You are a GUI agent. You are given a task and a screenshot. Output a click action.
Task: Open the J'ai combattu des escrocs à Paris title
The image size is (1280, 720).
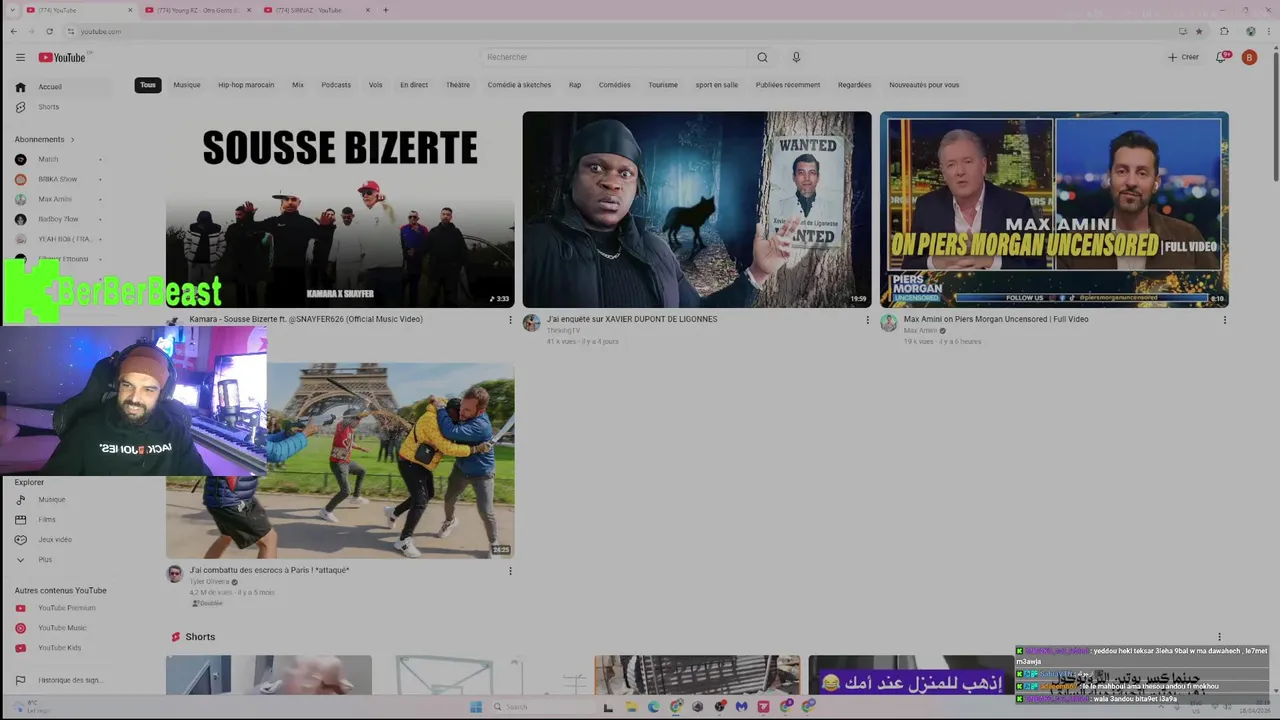coord(269,570)
